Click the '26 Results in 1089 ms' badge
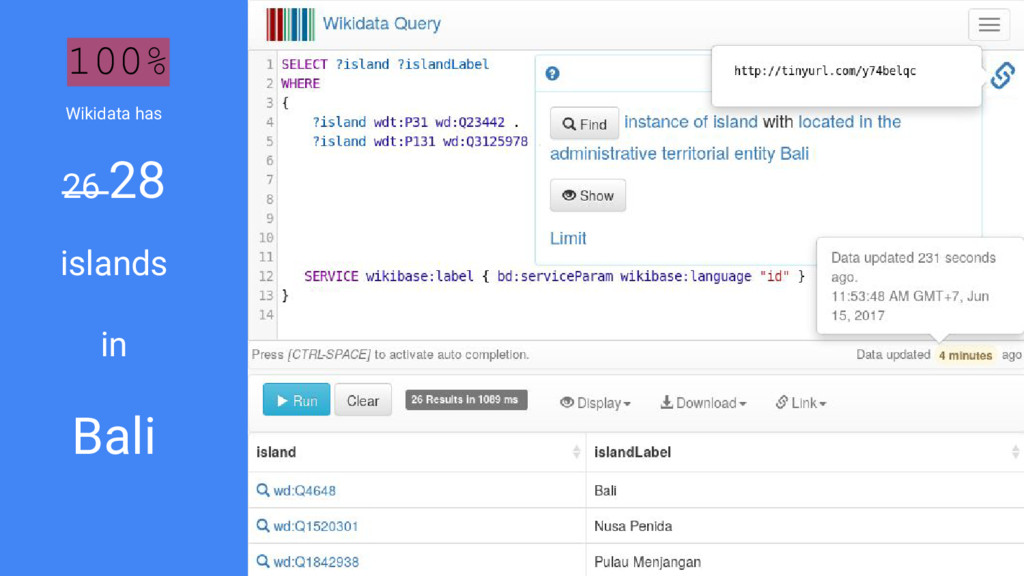Viewport: 1024px width, 576px height. (x=466, y=400)
